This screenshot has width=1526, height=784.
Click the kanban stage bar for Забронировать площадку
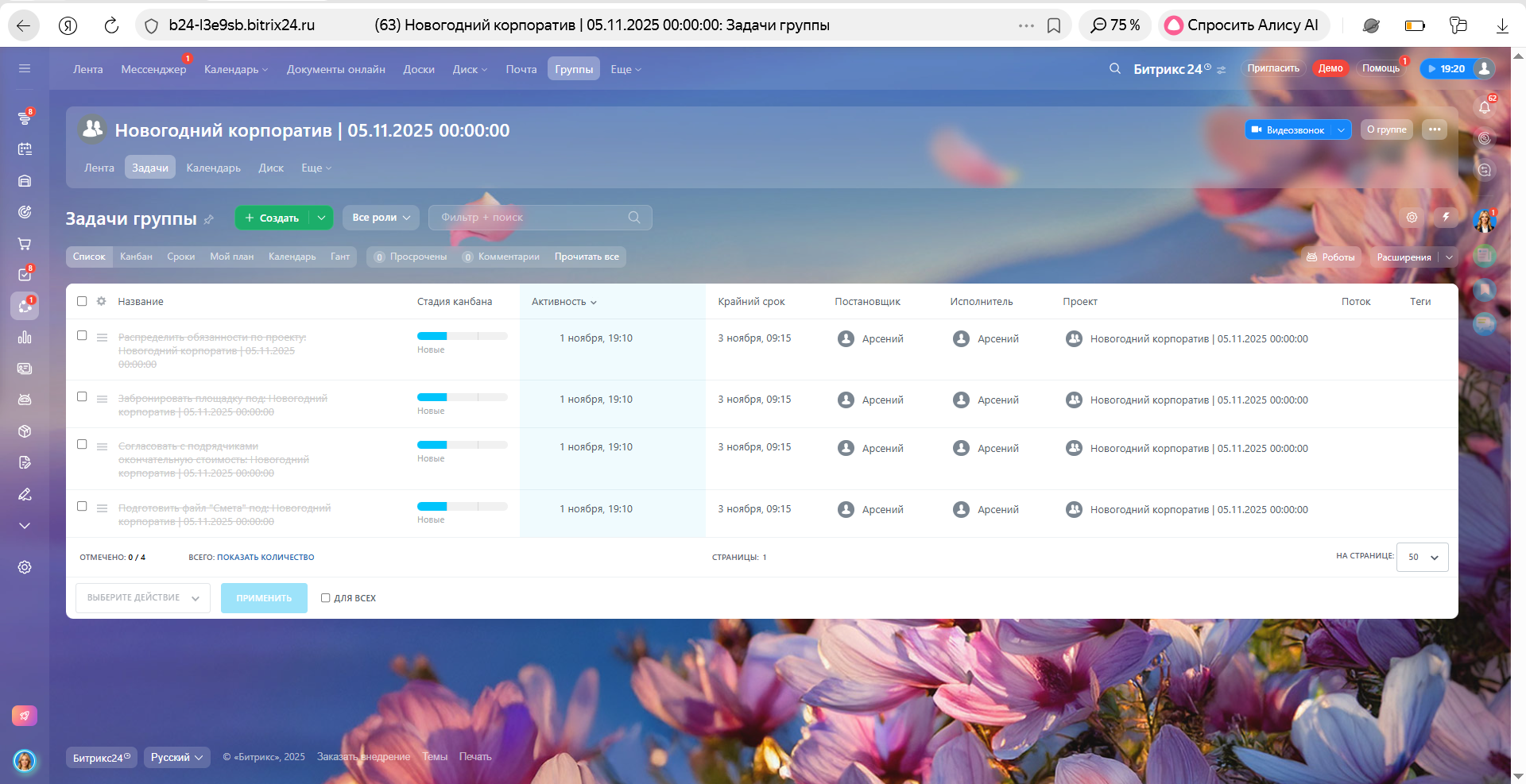tap(463, 397)
